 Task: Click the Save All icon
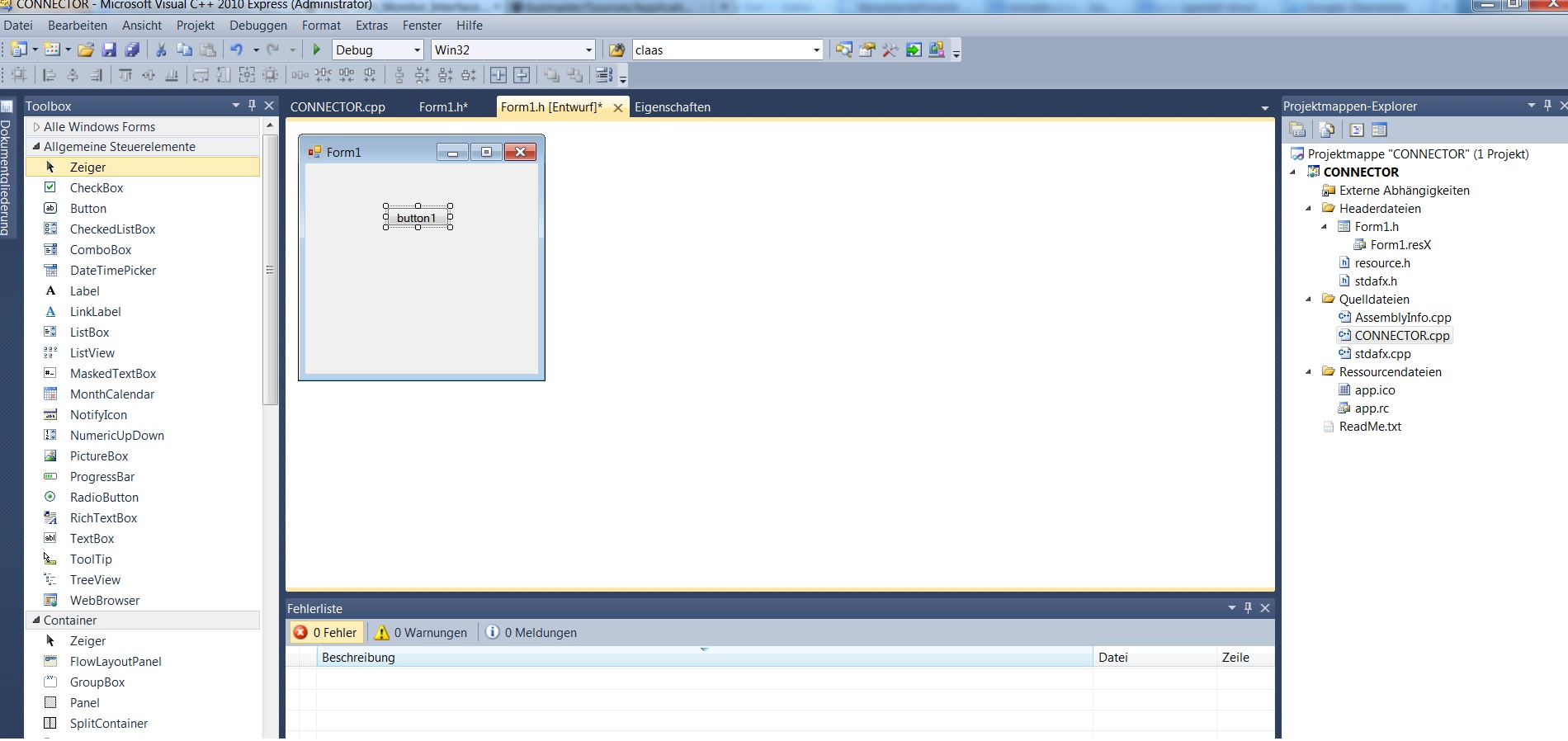(x=132, y=50)
